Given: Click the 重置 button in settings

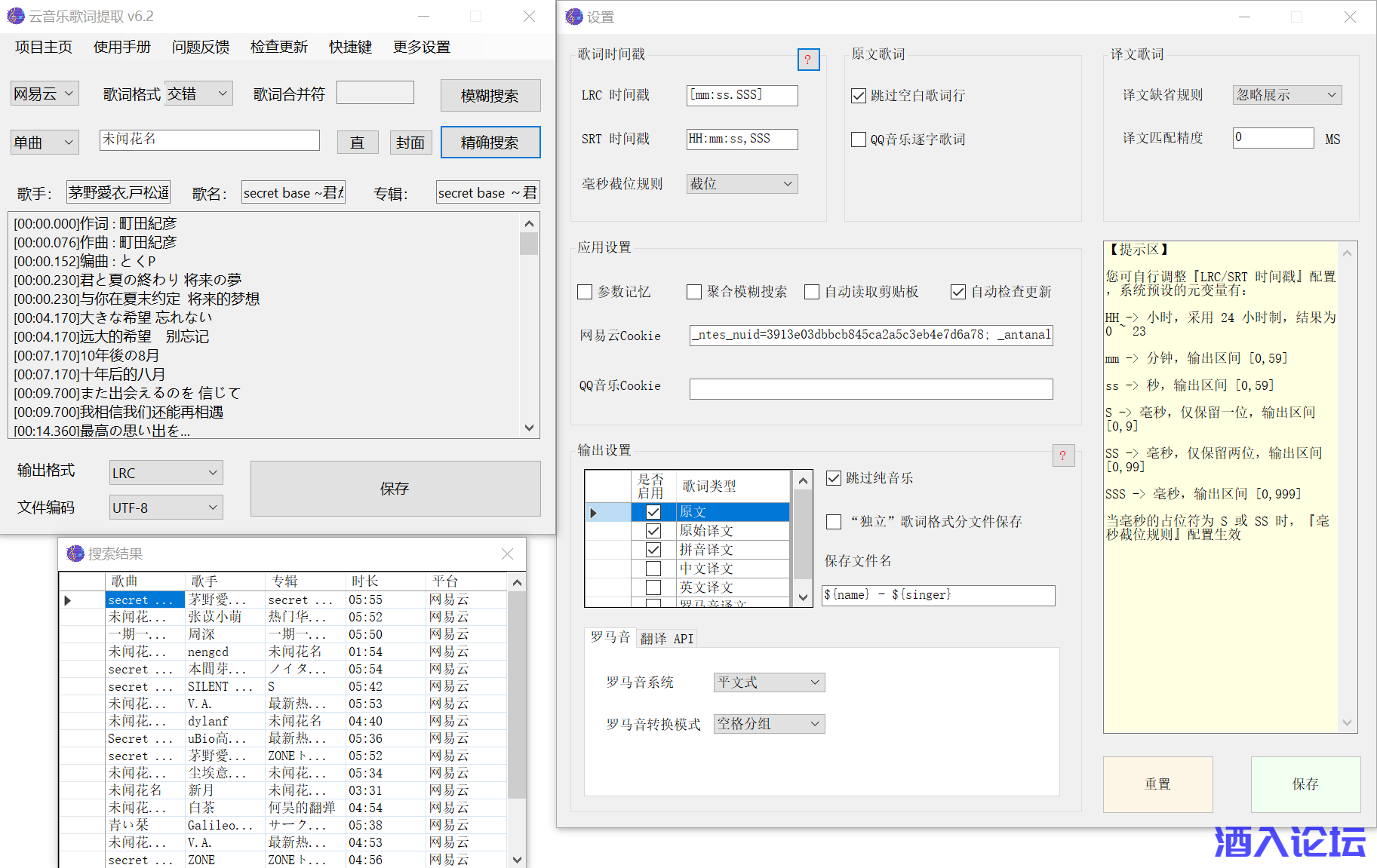Looking at the screenshot, I should pos(1157,784).
